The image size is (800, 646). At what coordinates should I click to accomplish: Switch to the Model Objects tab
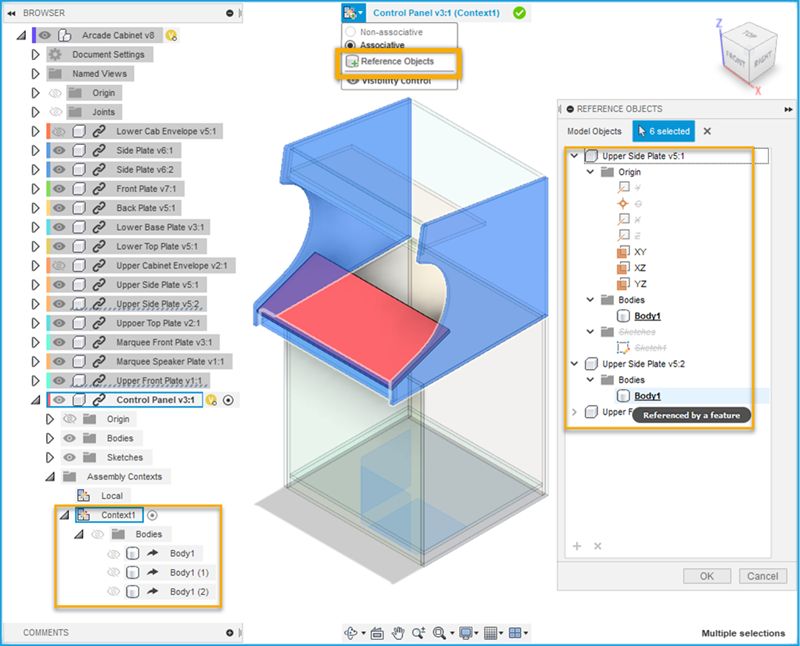[594, 131]
